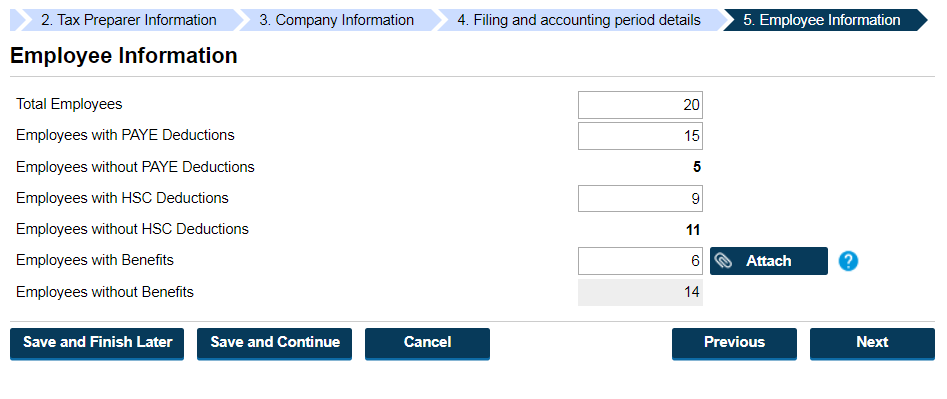Click the Employees with HSC Deductions field
947x399 pixels.
point(640,199)
